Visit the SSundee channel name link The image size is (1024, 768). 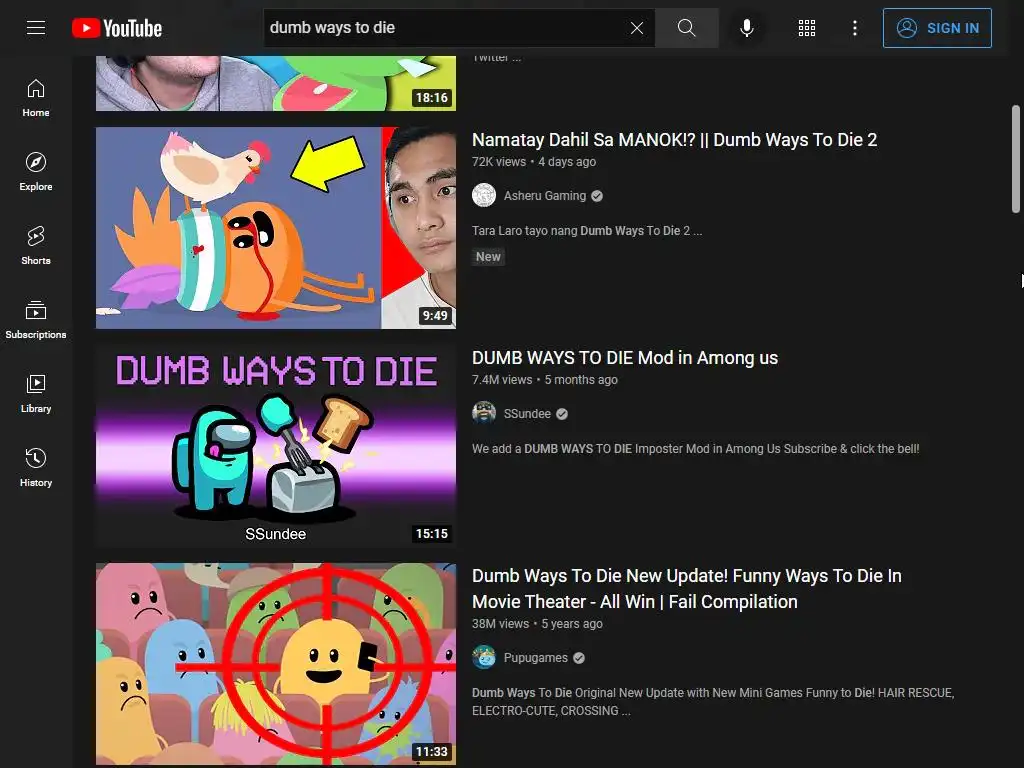527,414
